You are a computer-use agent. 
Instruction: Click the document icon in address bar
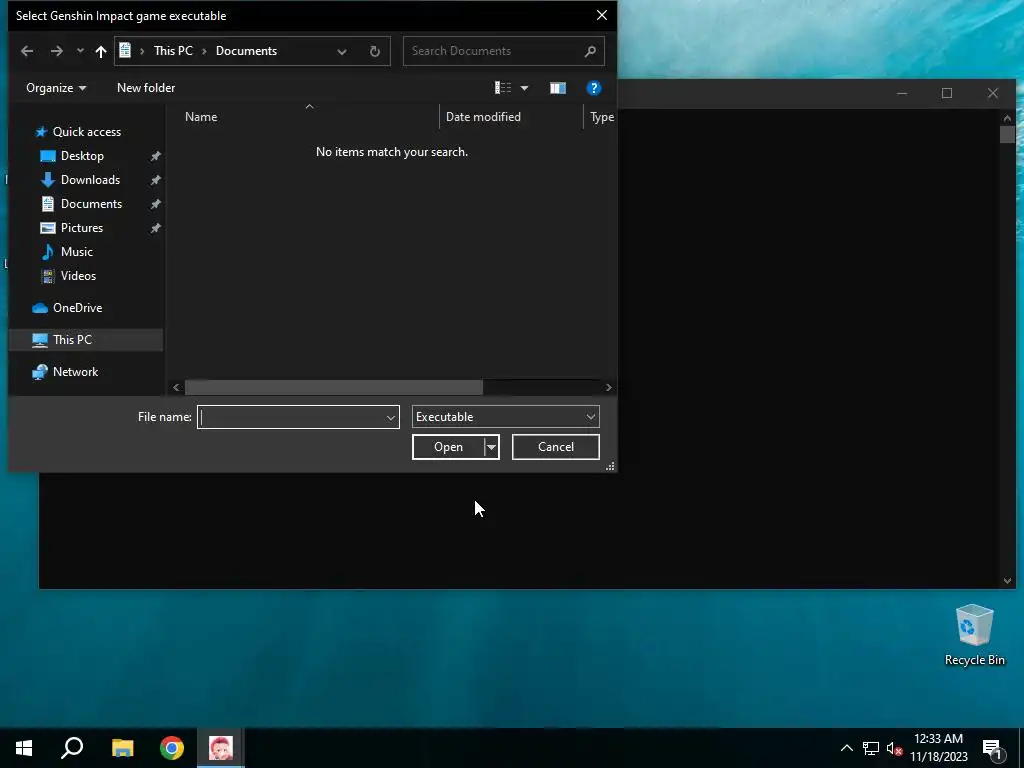click(125, 50)
